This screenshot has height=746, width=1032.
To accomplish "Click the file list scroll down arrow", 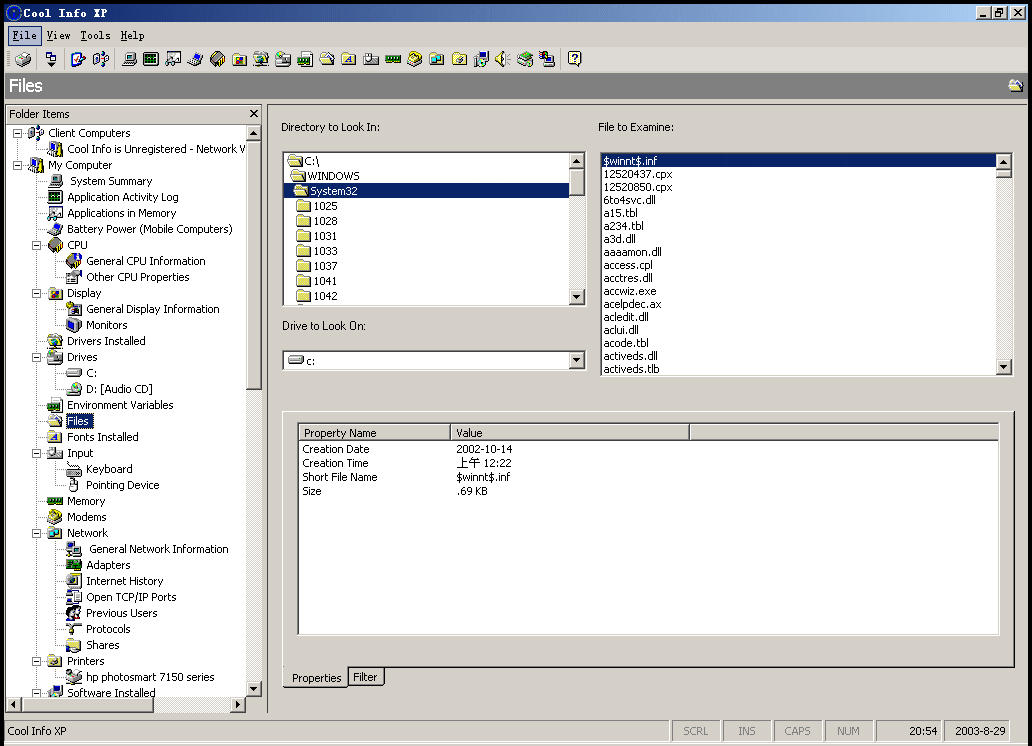I will (x=1003, y=367).
